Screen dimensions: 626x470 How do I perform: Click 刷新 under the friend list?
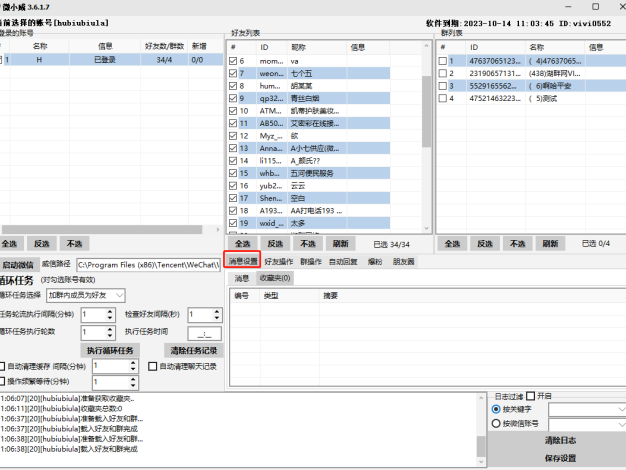coord(341,243)
